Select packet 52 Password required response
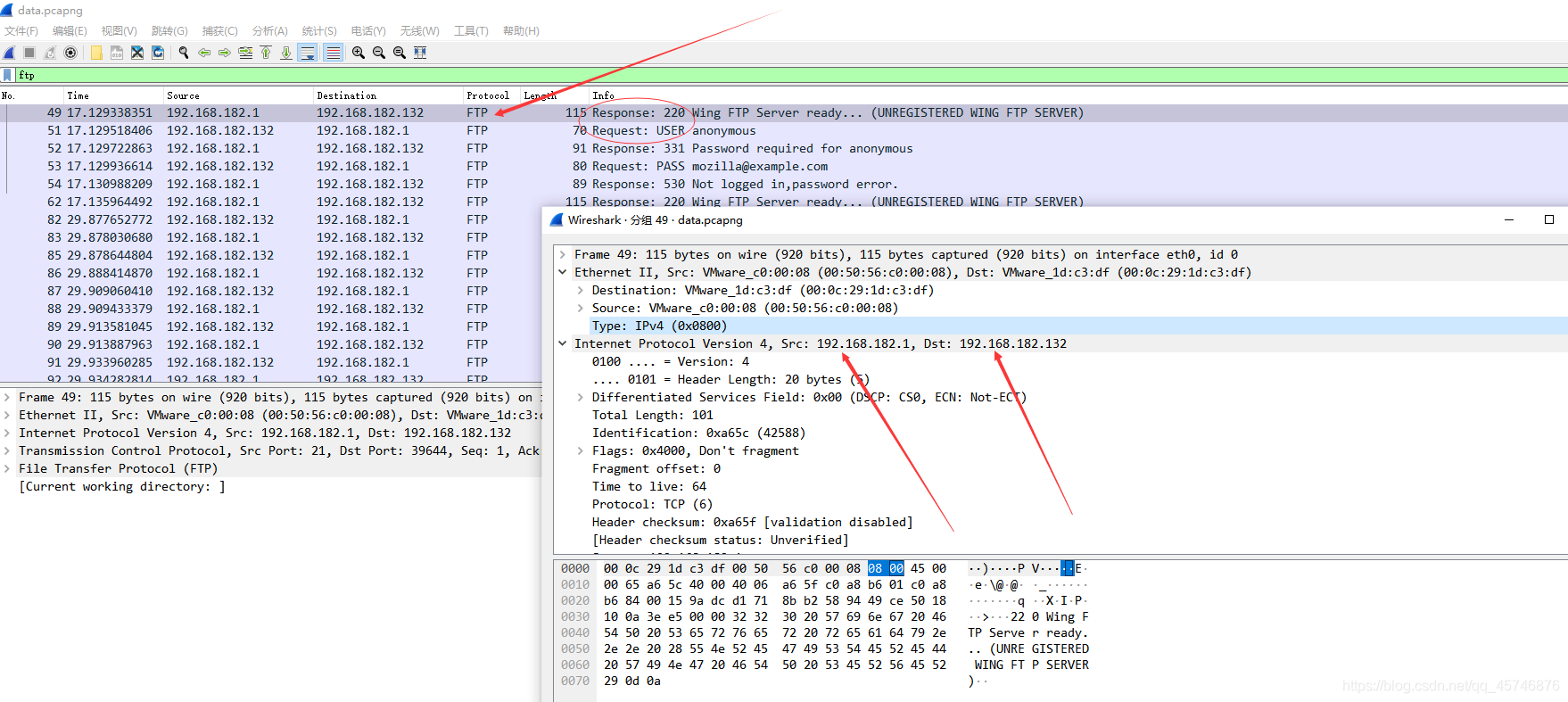 (785, 148)
